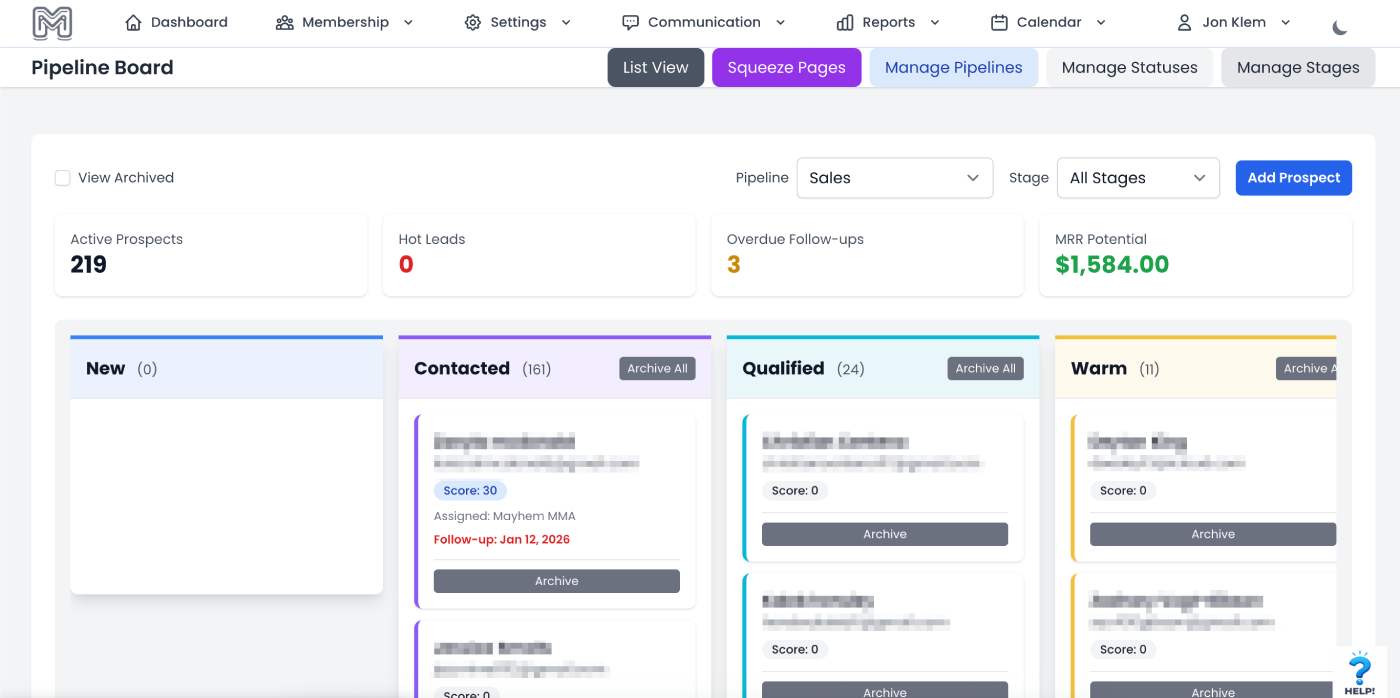Archive all Contacted prospects

[x=657, y=369]
